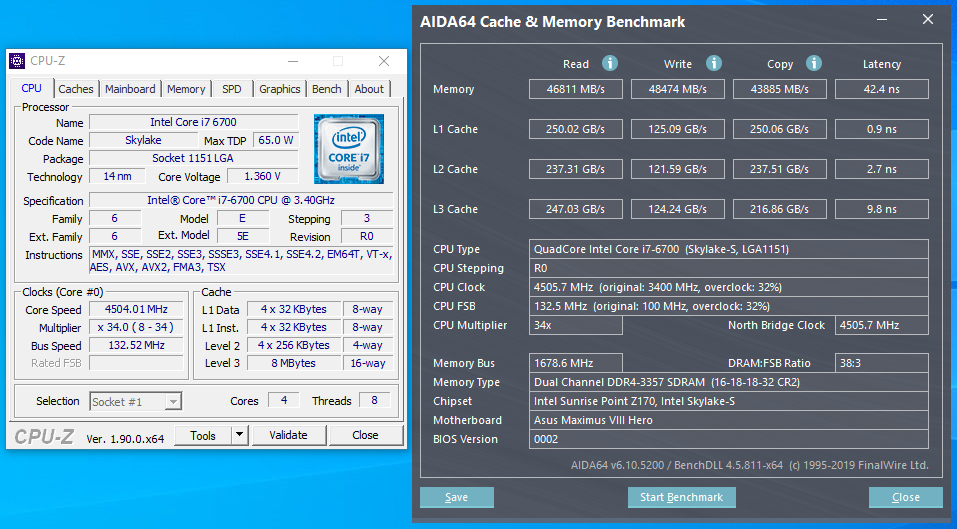Click L3 Cache Copy value 216.86 GB/s

click(x=779, y=209)
